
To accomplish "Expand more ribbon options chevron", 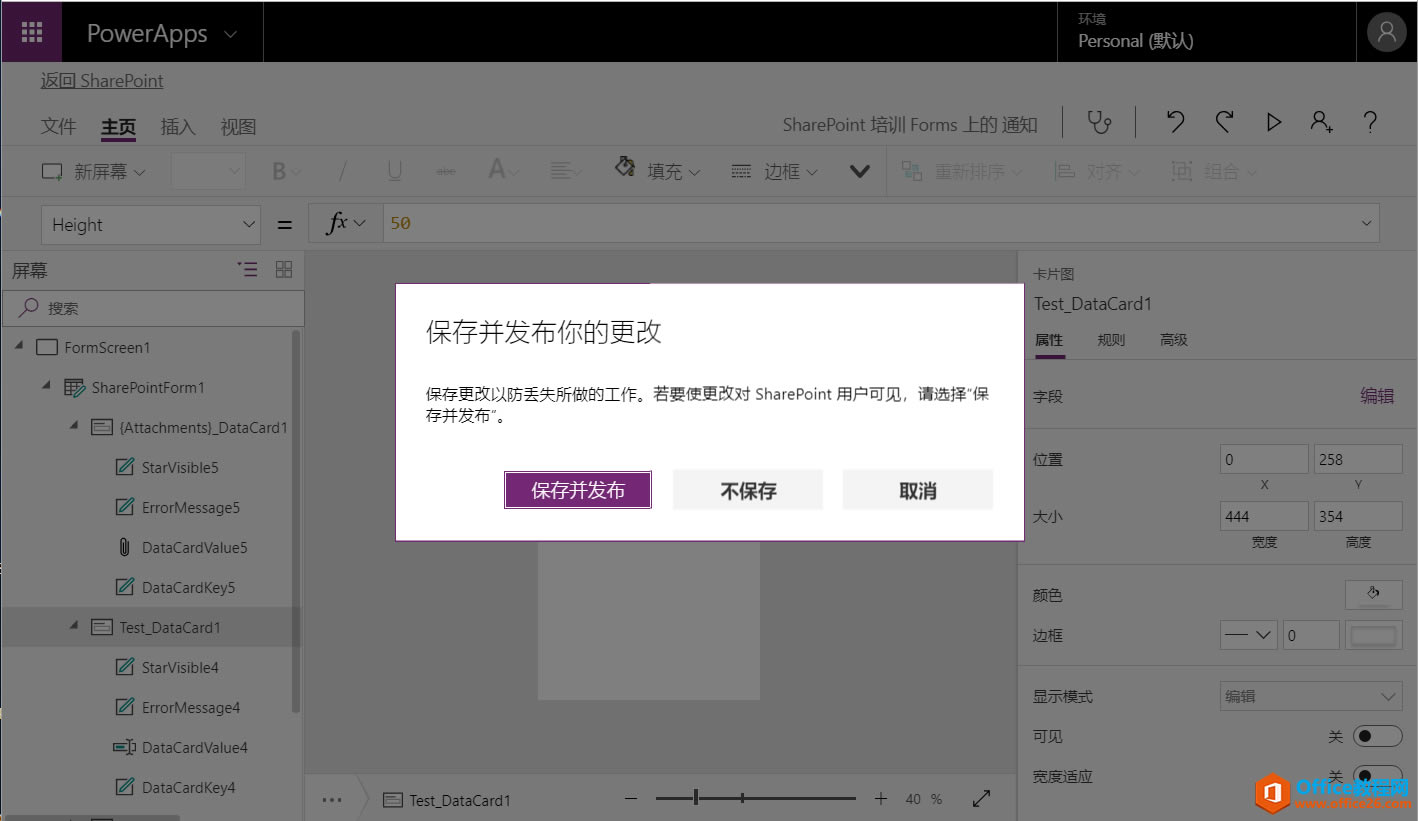I will [x=859, y=172].
